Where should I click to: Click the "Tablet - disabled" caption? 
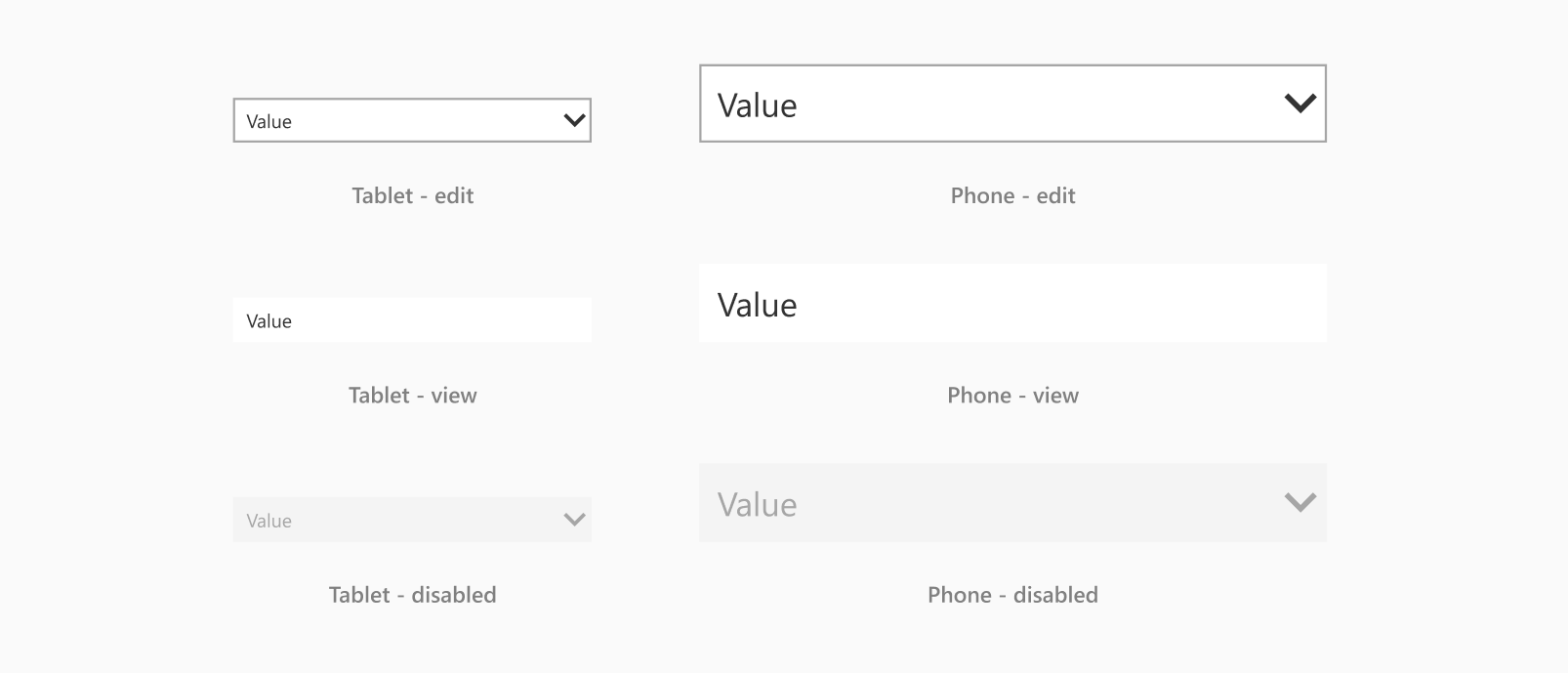[412, 595]
